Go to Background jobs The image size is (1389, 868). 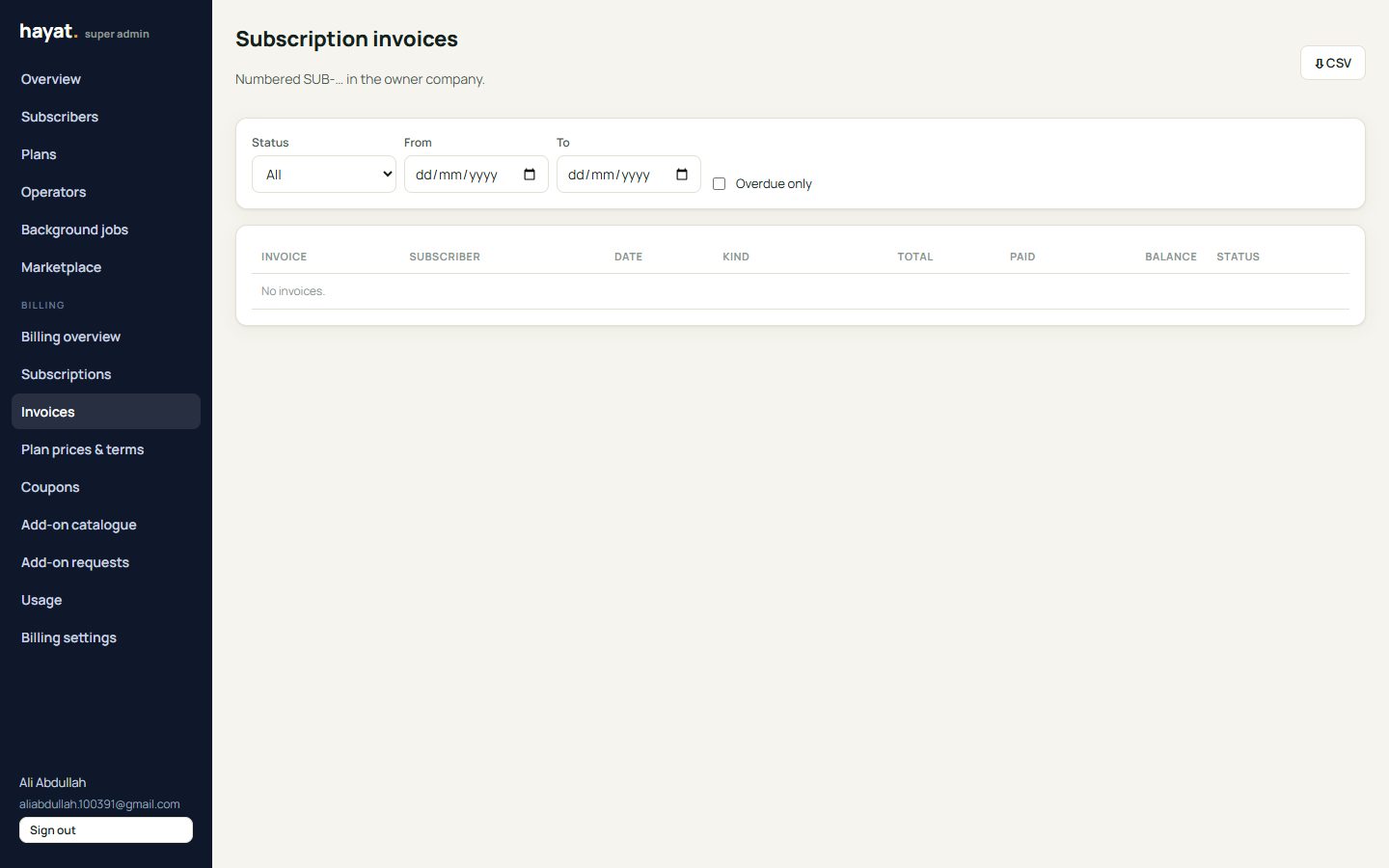point(106,230)
